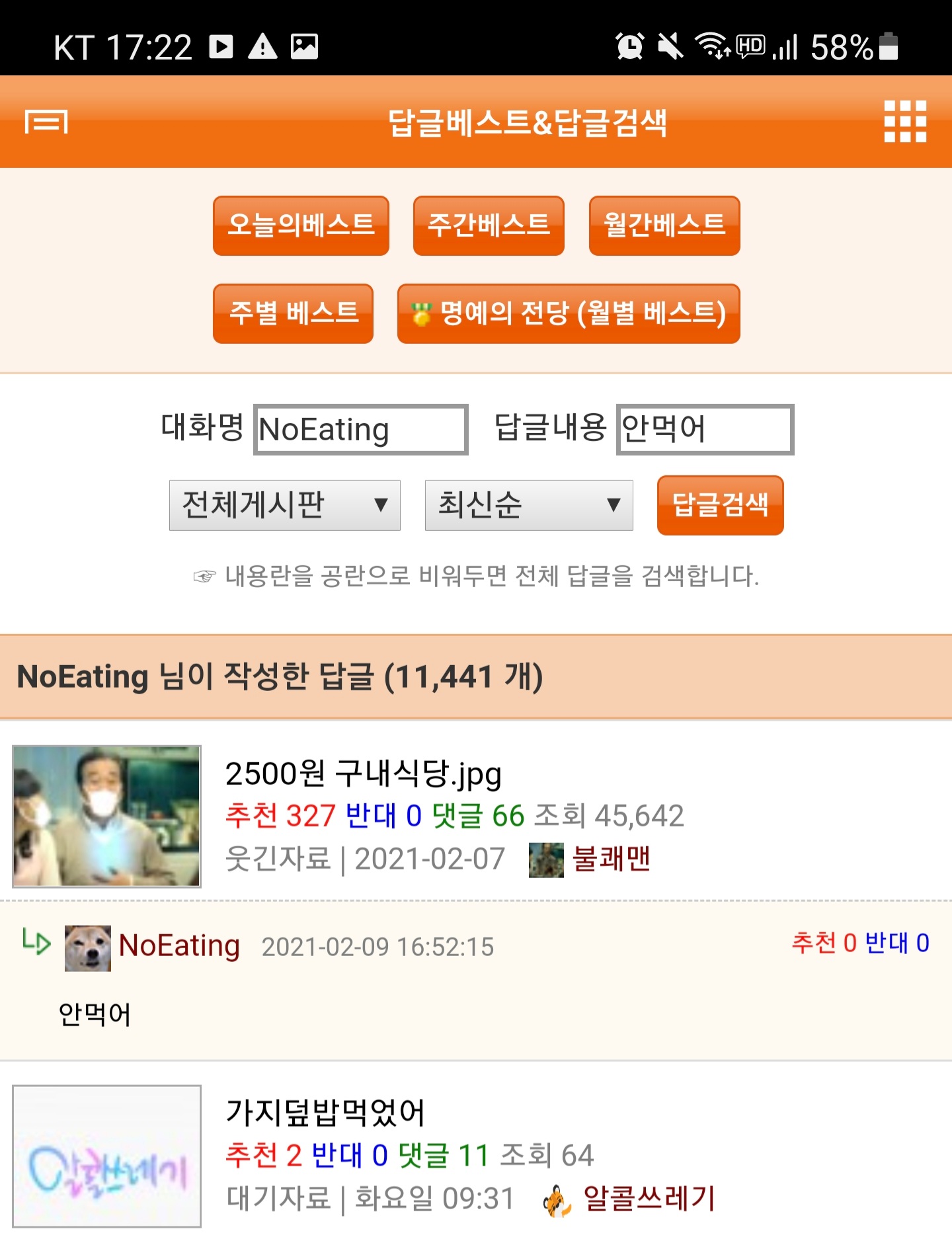952x1237 pixels.
Task: Select the 월간베스트 tab button
Action: click(664, 225)
